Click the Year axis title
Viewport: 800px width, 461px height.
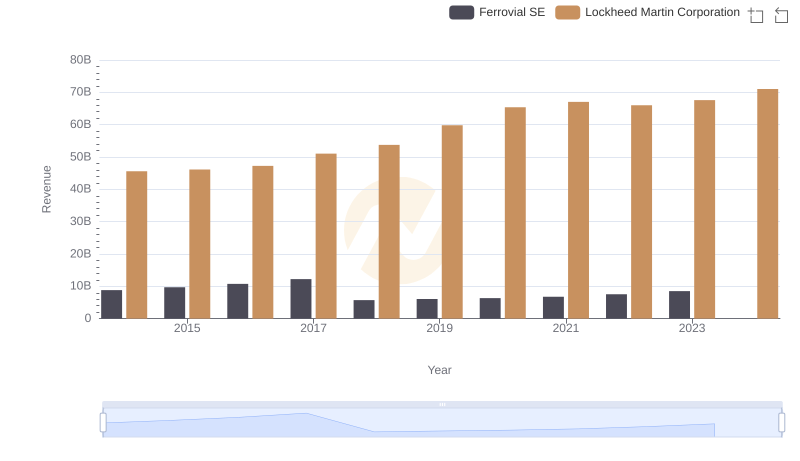point(439,370)
